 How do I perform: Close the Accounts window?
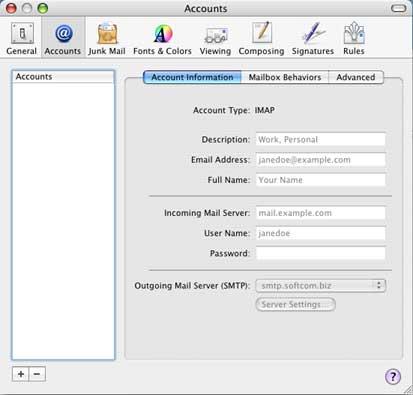click(11, 8)
